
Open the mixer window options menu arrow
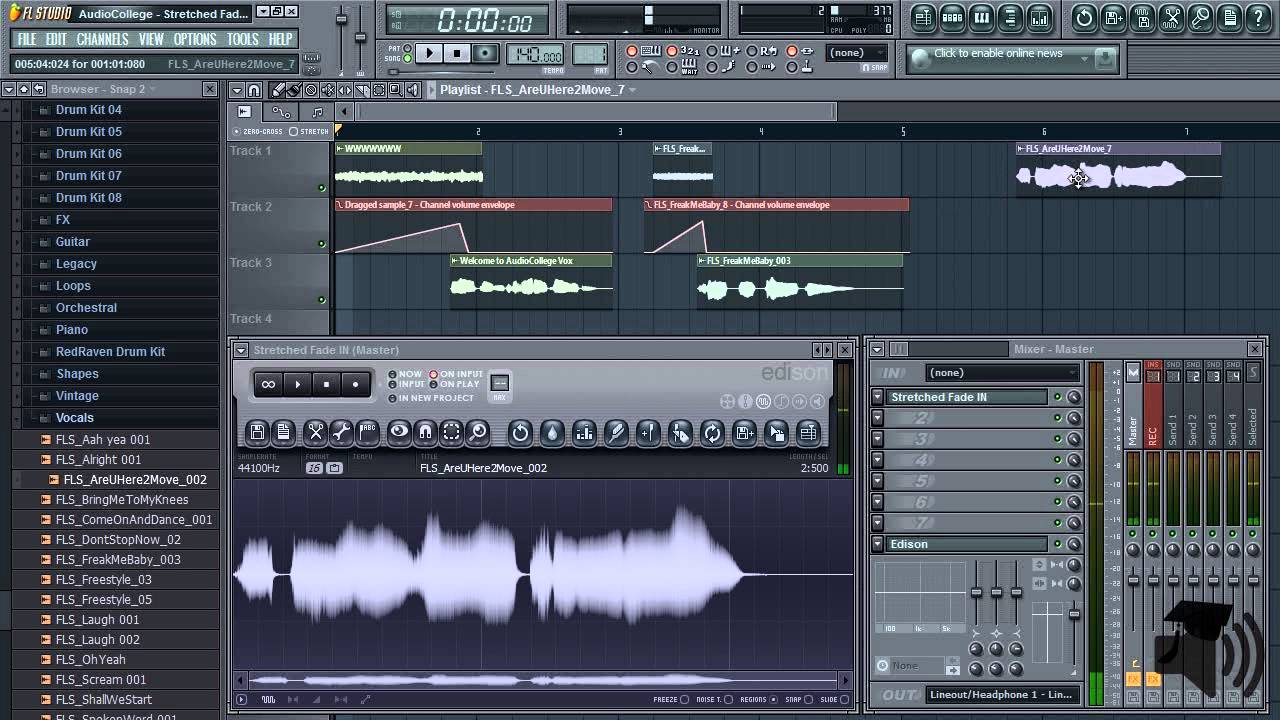tap(877, 349)
